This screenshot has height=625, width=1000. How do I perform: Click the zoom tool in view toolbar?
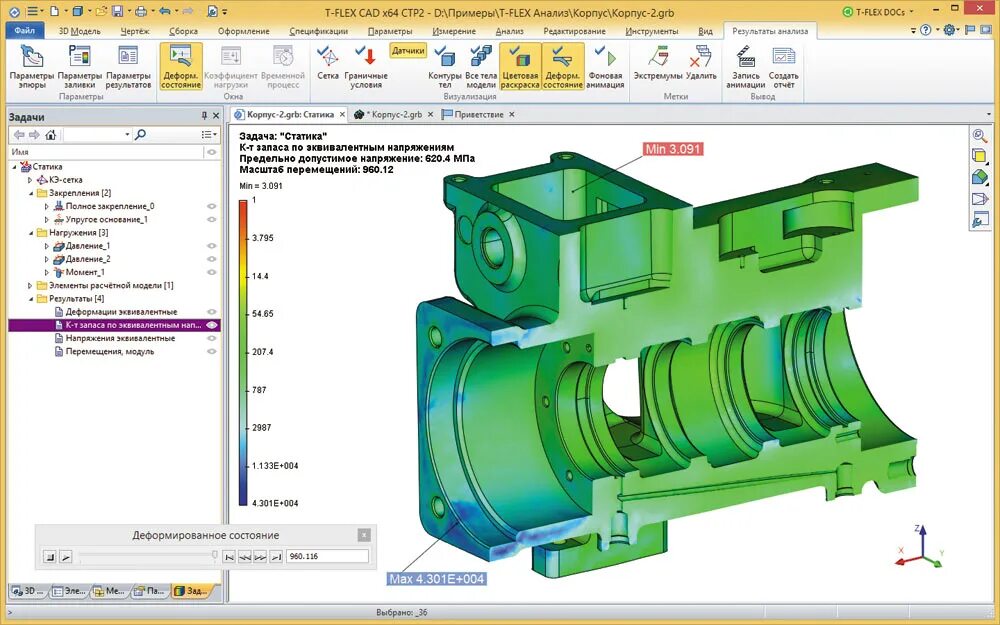(979, 135)
